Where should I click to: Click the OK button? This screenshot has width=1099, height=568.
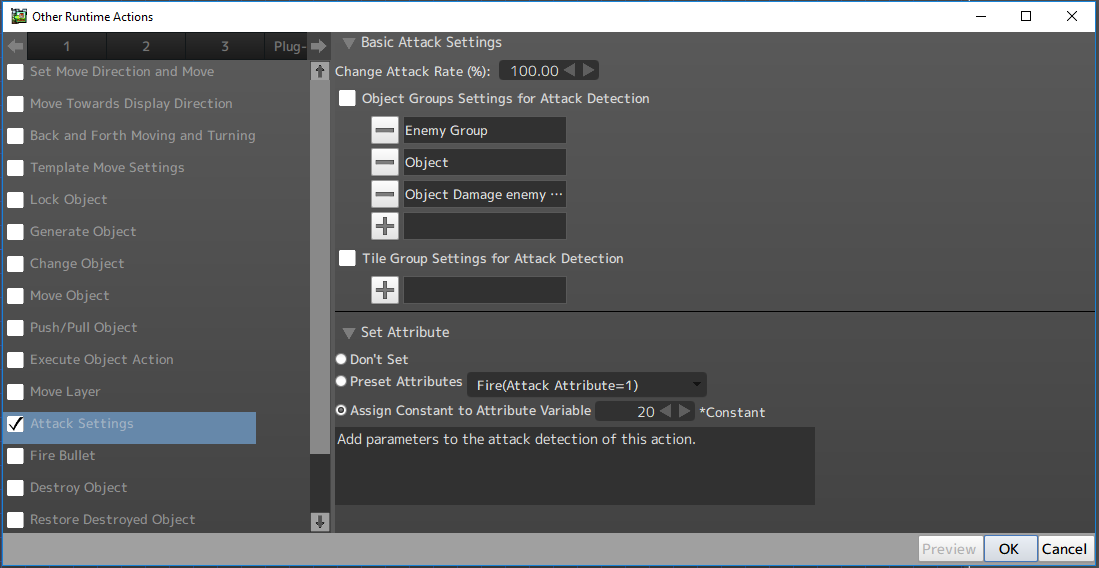(1009, 548)
